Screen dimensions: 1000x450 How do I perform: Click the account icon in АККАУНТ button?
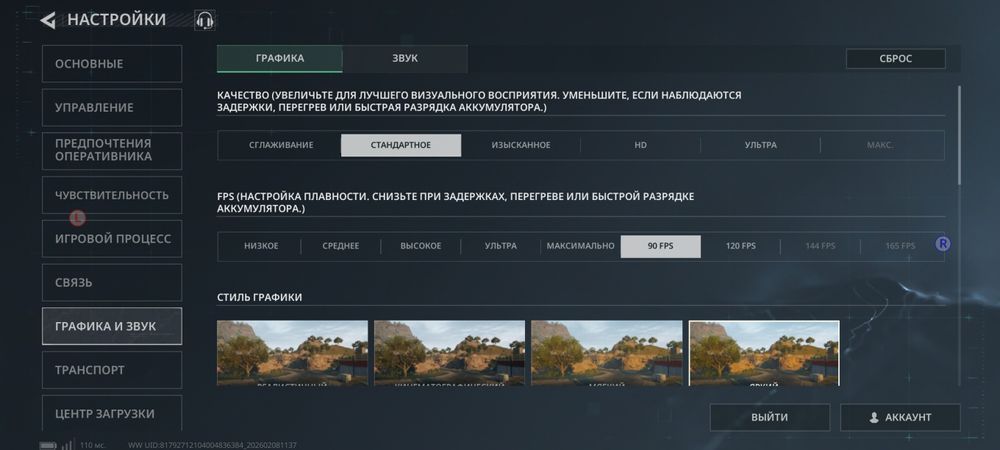pyautogui.click(x=874, y=417)
